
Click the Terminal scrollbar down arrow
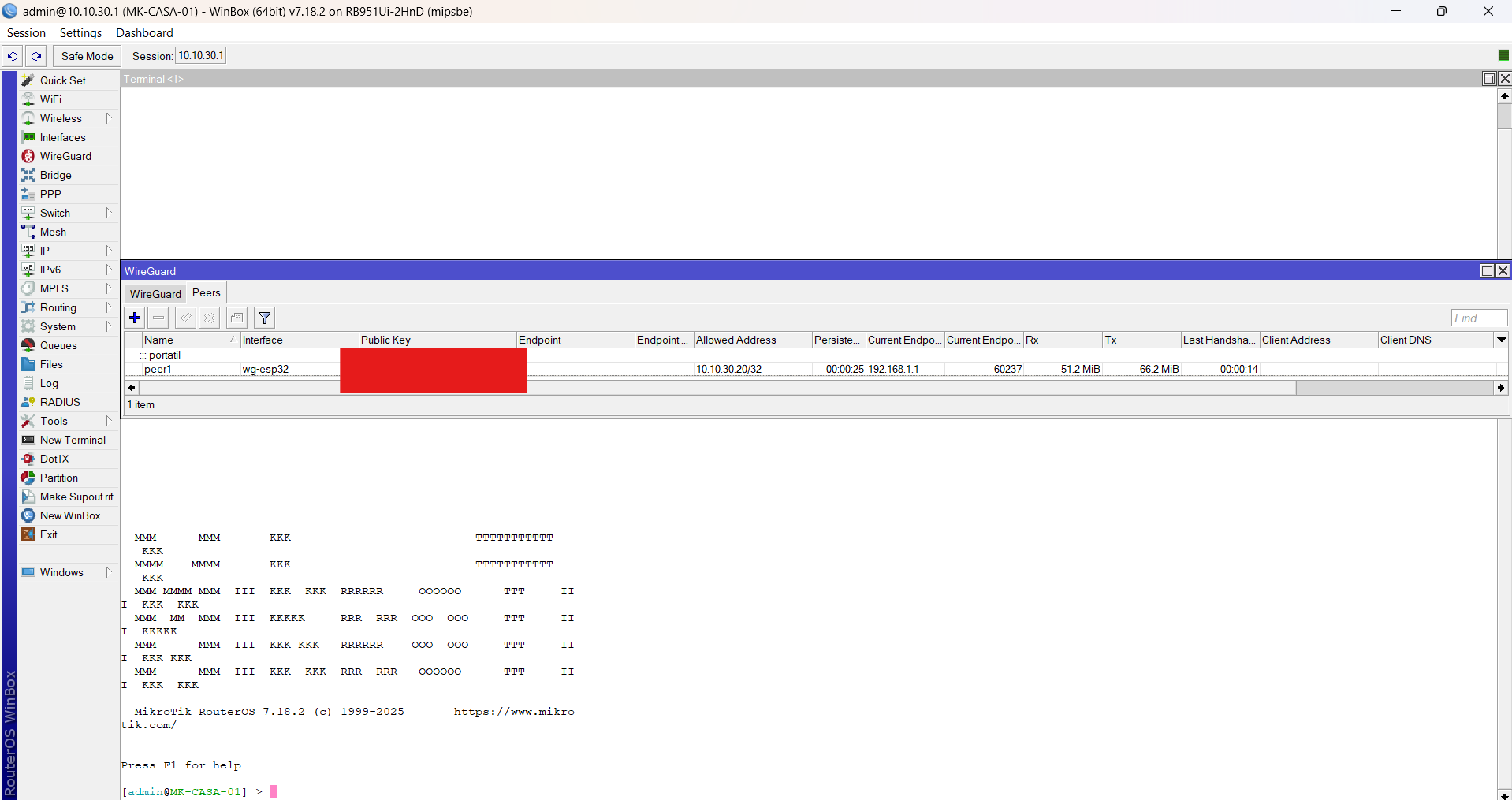point(1504,794)
